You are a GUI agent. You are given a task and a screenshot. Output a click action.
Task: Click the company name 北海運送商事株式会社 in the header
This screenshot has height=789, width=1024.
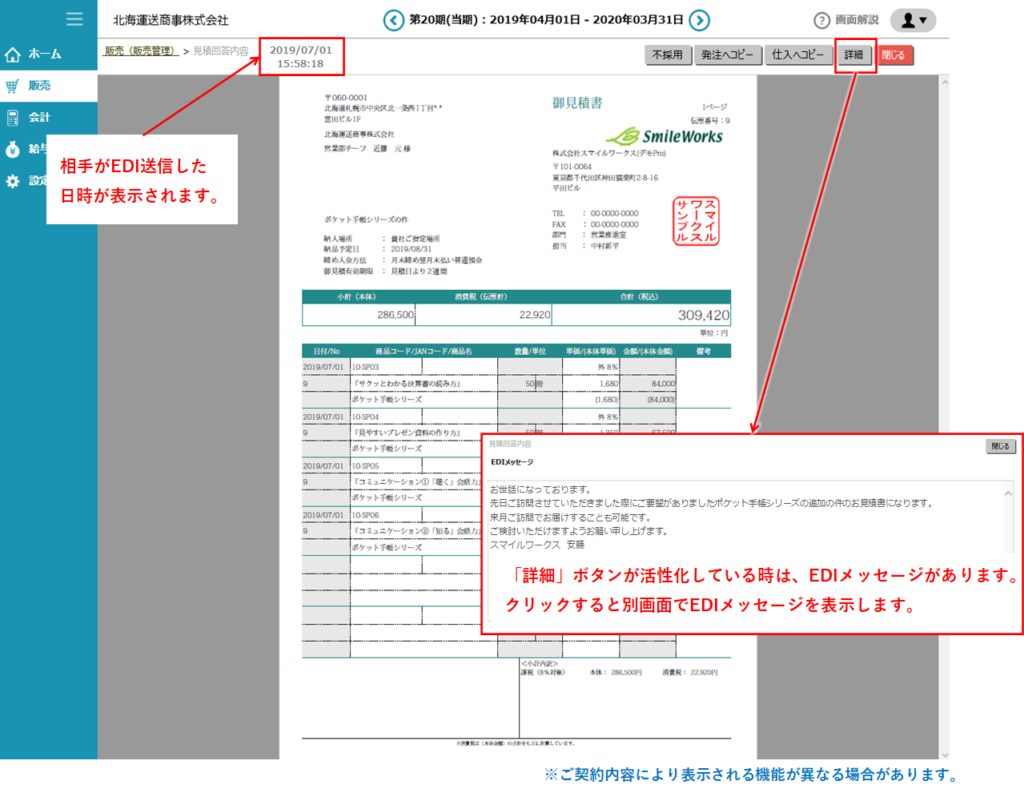pos(171,20)
